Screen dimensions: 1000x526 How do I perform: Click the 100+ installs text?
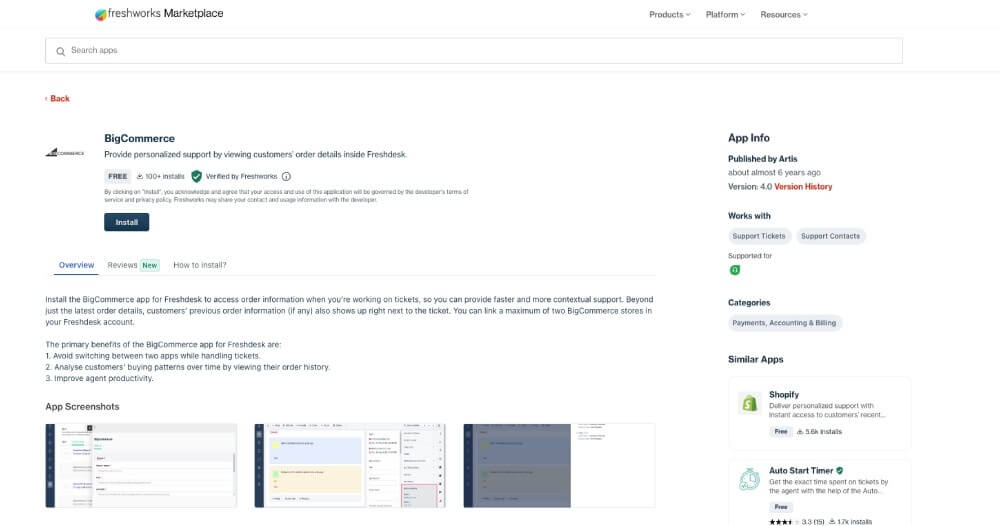point(165,177)
